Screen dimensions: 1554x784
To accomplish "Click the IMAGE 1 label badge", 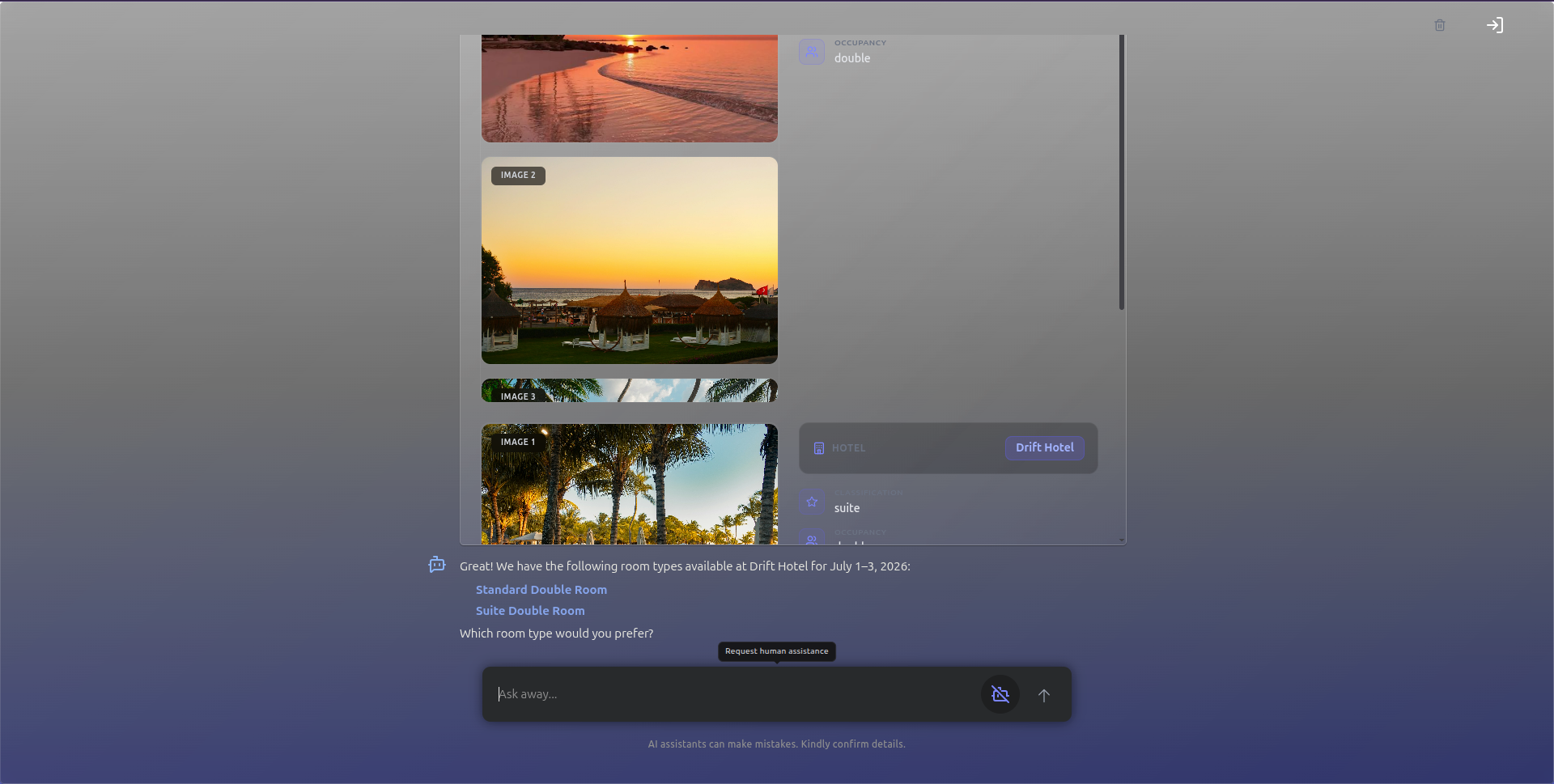I will (x=518, y=443).
